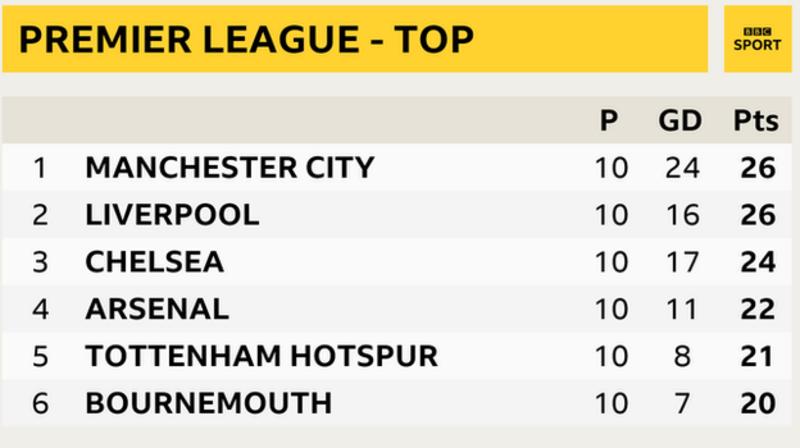Click the Premier League - Top heading
Screen dimensions: 800x448
(246, 39)
